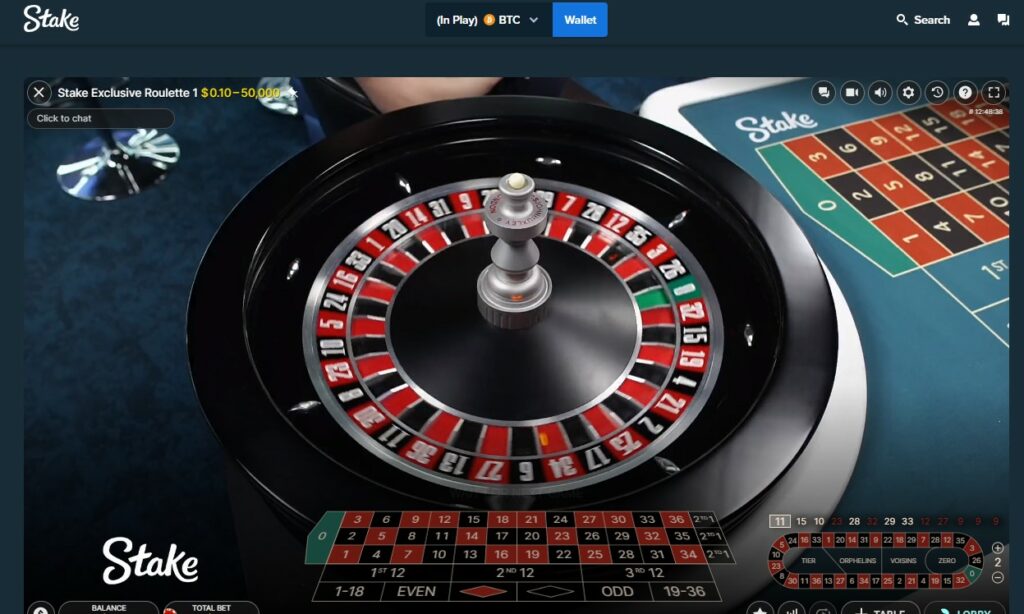Open the user account profile icon

[x=974, y=20]
